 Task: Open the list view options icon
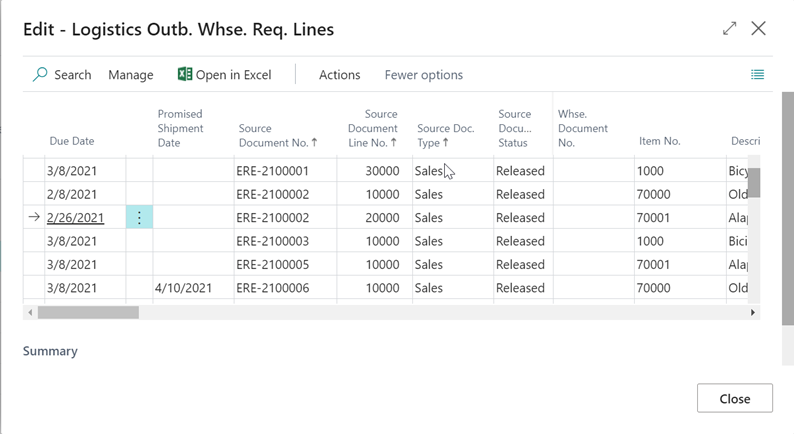coord(757,75)
